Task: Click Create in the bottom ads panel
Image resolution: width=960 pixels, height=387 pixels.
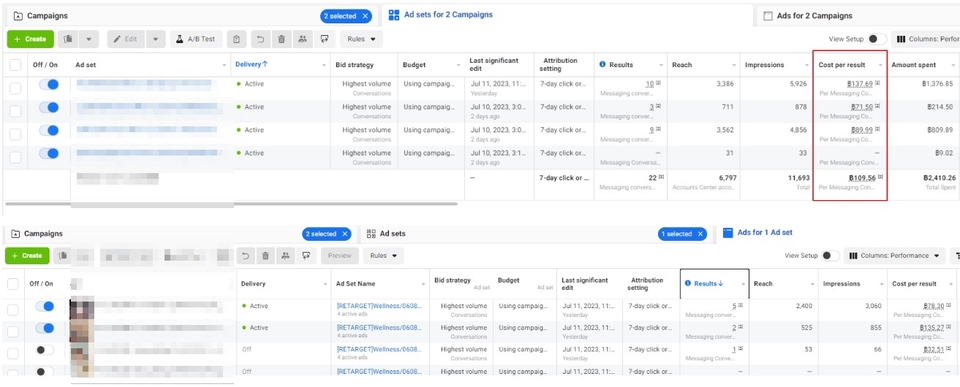Action: (x=27, y=256)
